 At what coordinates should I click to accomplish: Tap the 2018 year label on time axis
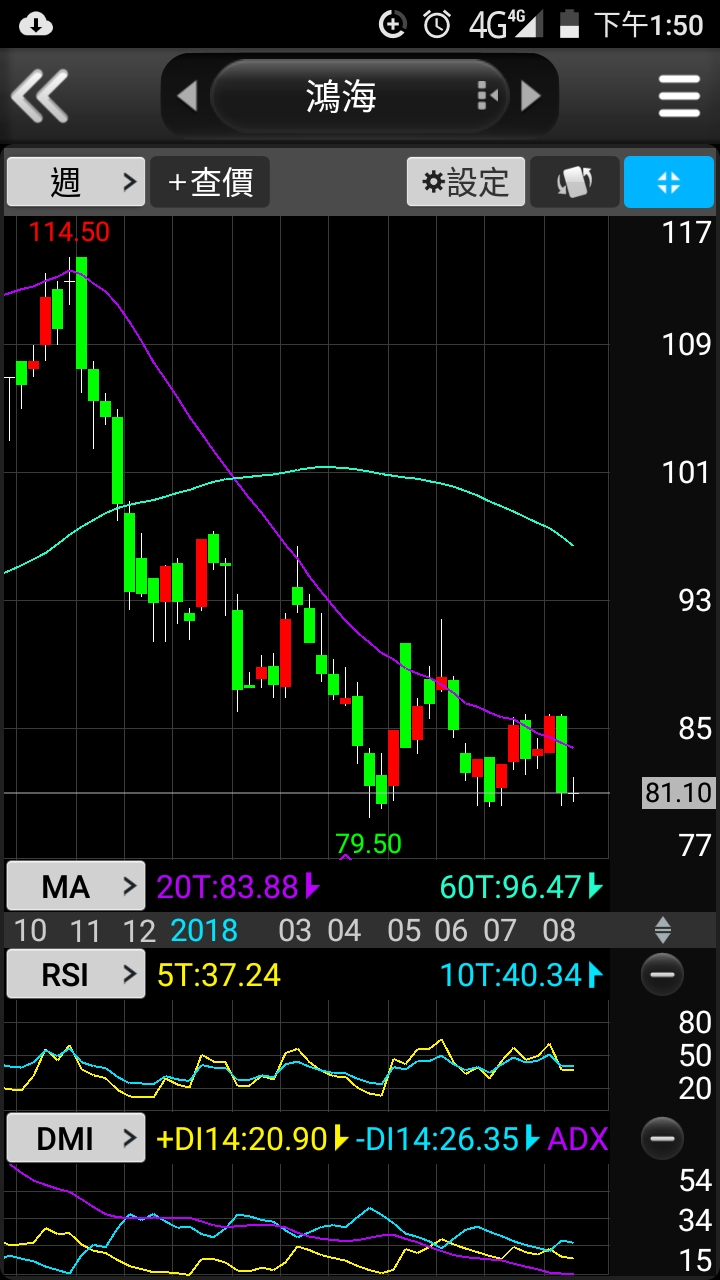coord(204,931)
